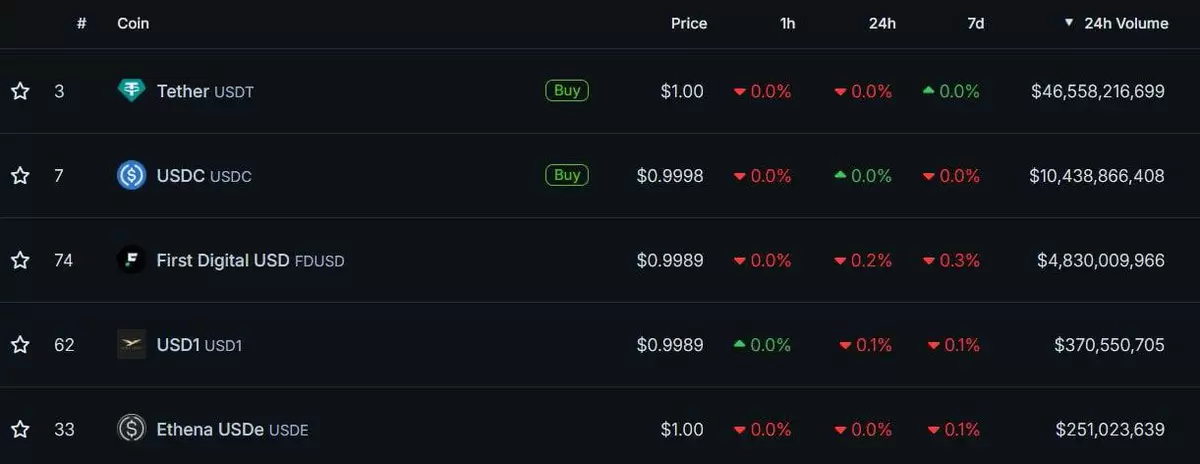Buy Tether using the Buy button
The width and height of the screenshot is (1200, 464).
click(567, 90)
